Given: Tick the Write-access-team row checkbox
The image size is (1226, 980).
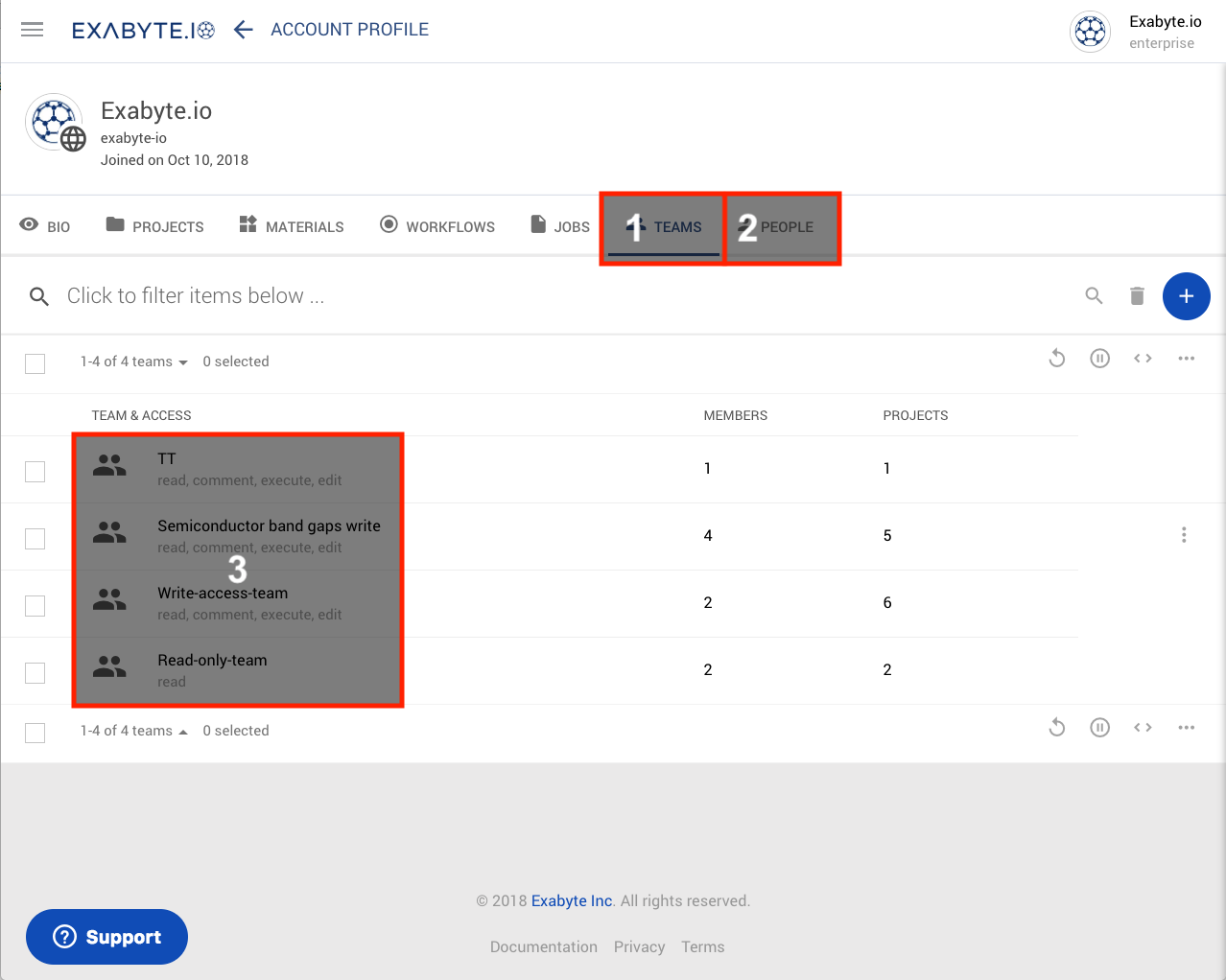Looking at the screenshot, I should point(35,606).
